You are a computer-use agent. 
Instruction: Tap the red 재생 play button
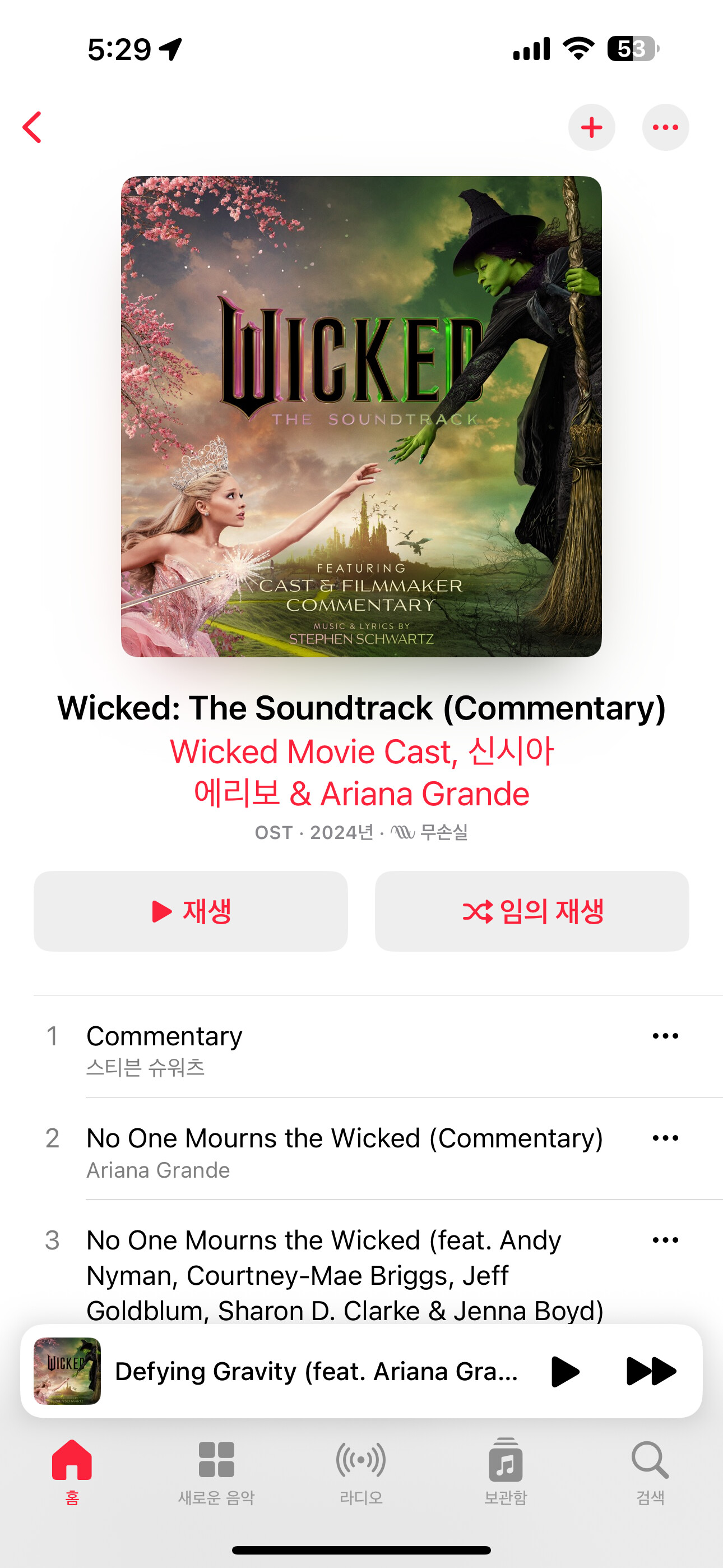point(191,911)
